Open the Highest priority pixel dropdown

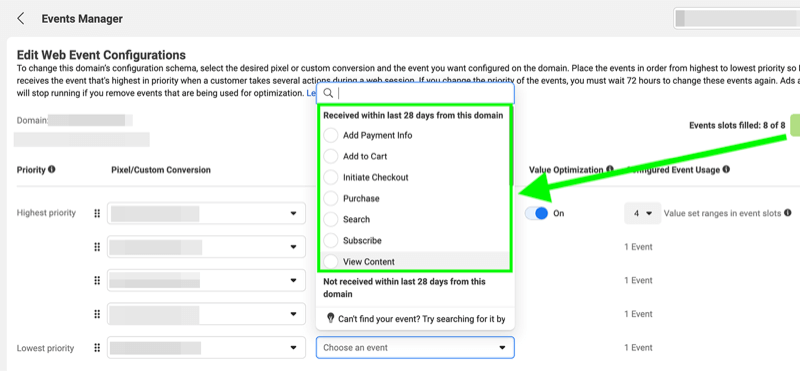tap(206, 213)
